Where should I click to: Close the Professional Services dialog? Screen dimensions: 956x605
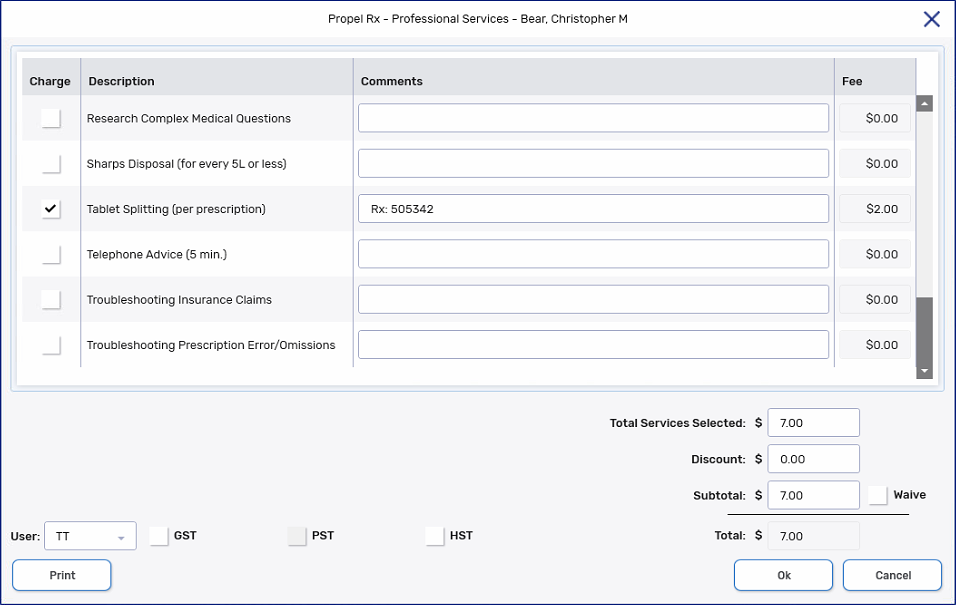click(x=930, y=18)
